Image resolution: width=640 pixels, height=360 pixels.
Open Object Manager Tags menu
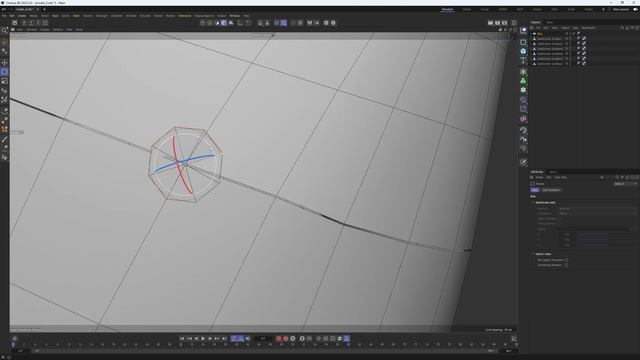pos(575,28)
